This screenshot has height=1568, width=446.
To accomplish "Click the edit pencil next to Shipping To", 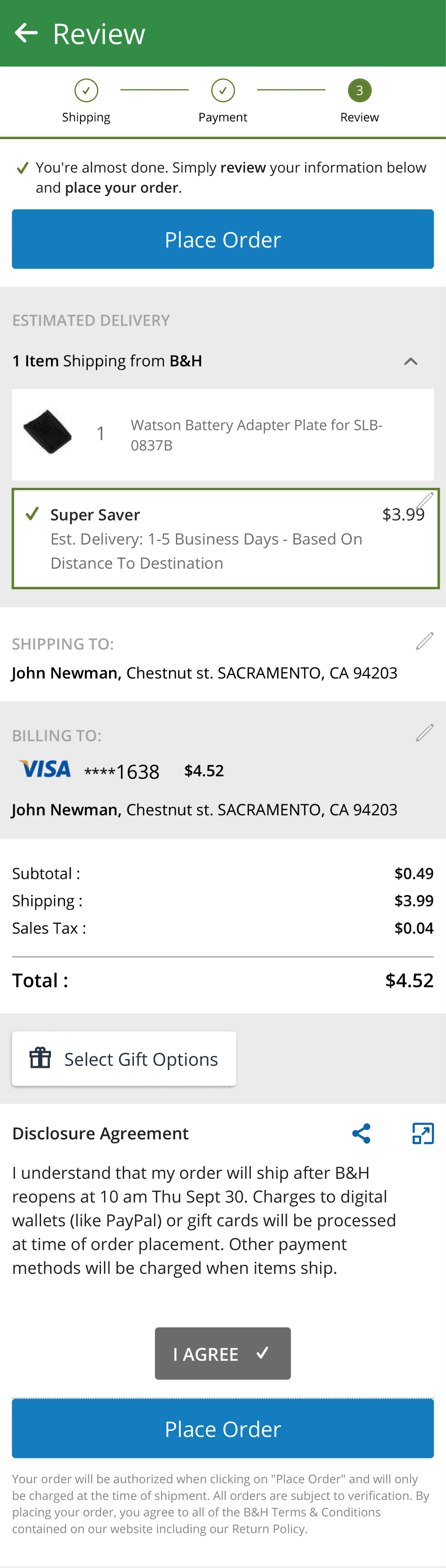I will [x=425, y=640].
